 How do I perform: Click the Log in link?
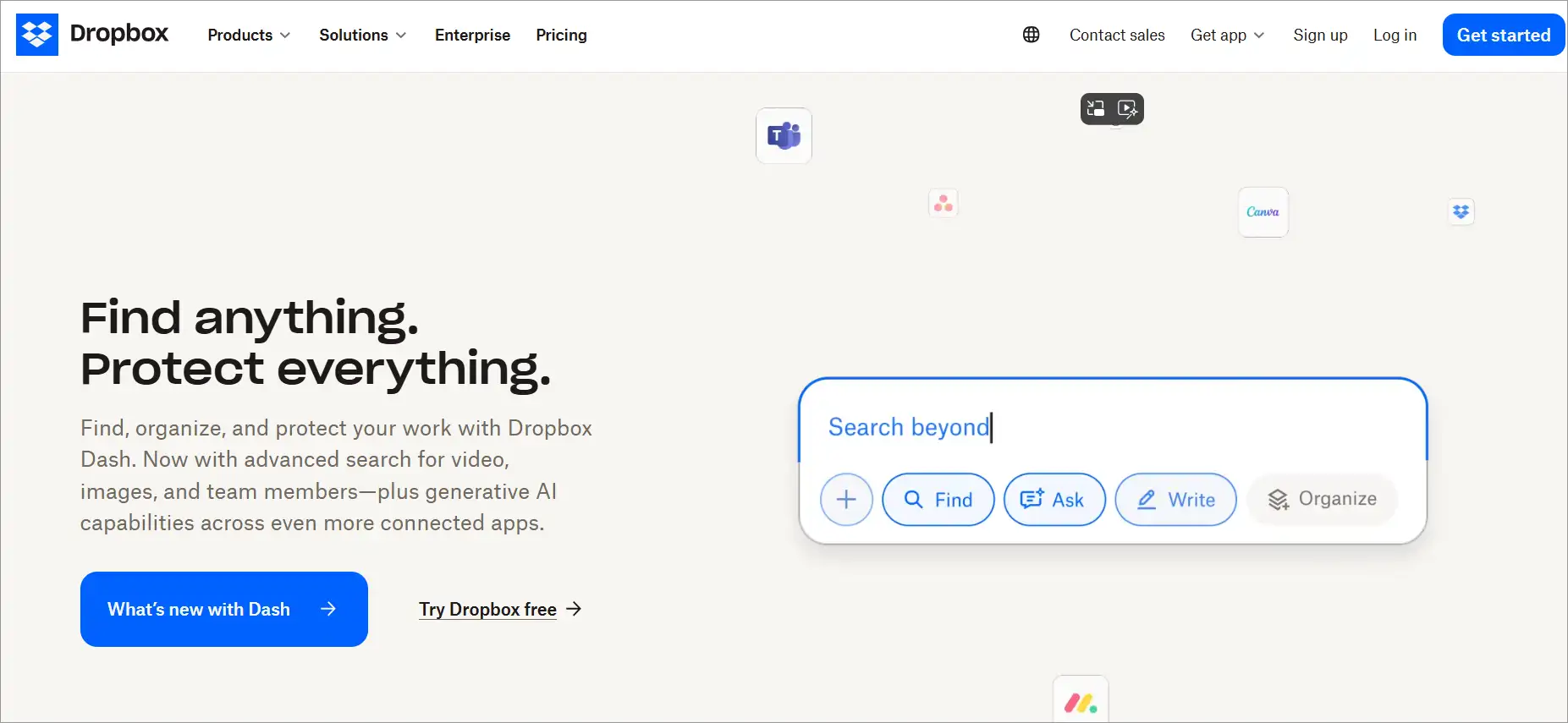tap(1395, 35)
